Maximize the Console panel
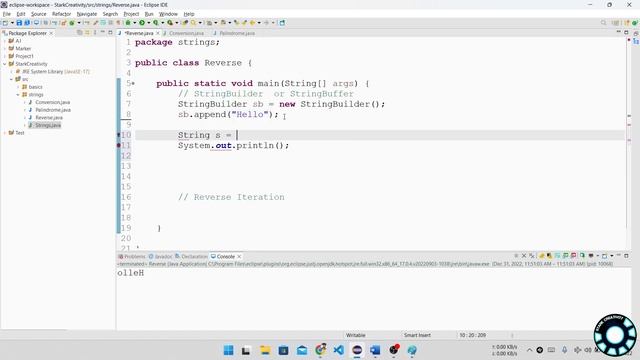Screen dimensions: 640x360 point(626,256)
